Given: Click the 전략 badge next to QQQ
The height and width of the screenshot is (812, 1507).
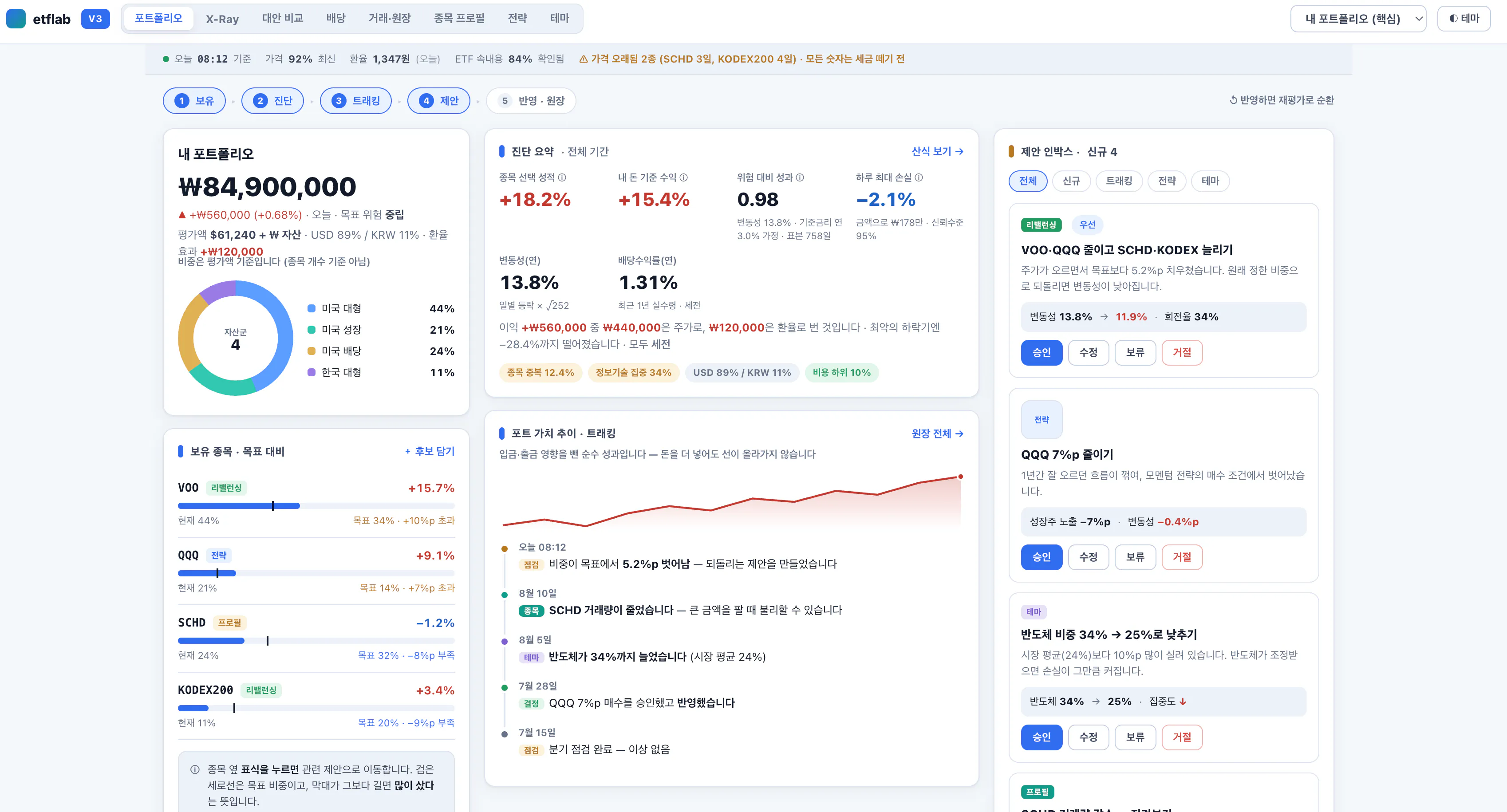Looking at the screenshot, I should pyautogui.click(x=219, y=555).
